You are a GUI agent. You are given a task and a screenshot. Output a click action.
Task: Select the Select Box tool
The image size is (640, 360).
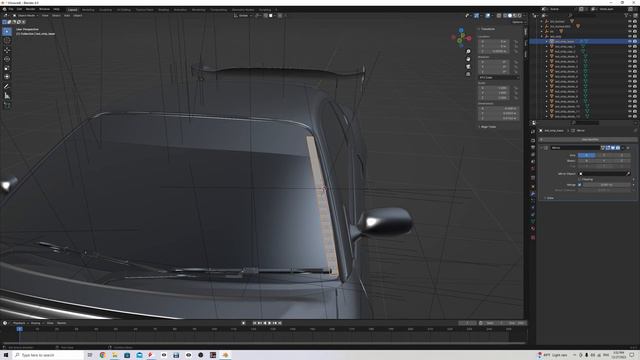[x=7, y=31]
